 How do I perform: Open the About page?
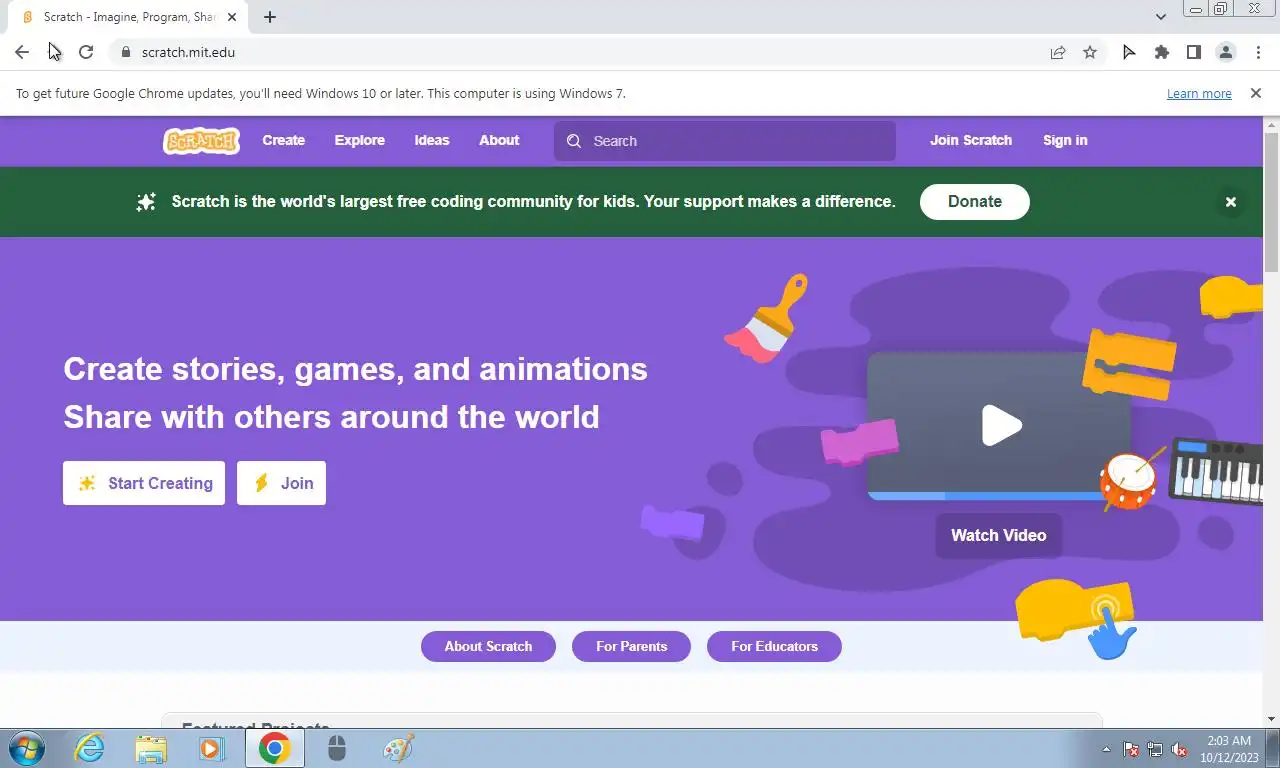[499, 141]
